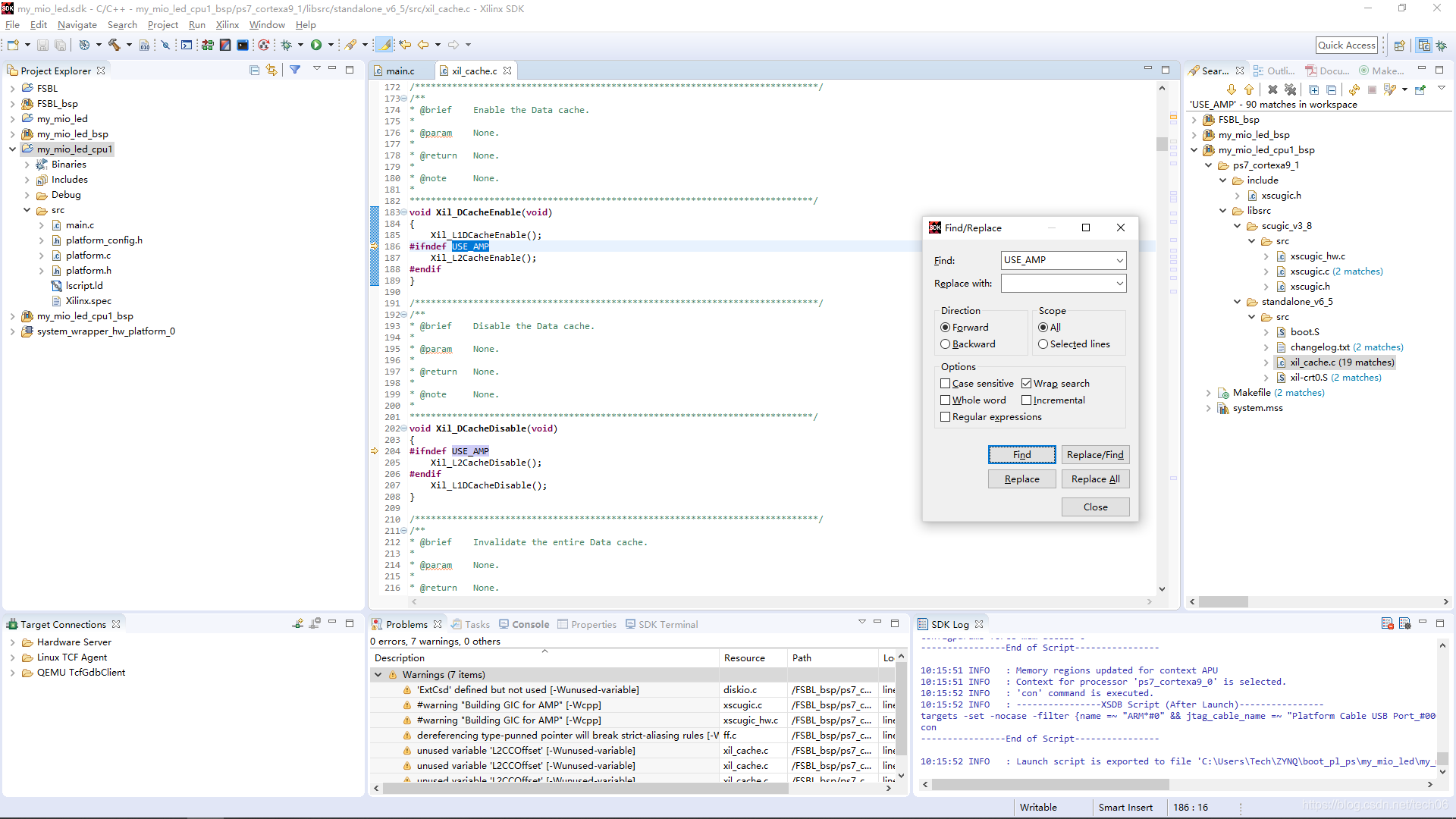1456x819 pixels.
Task: Click Remove All Matches double-X icon
Action: (x=1290, y=89)
